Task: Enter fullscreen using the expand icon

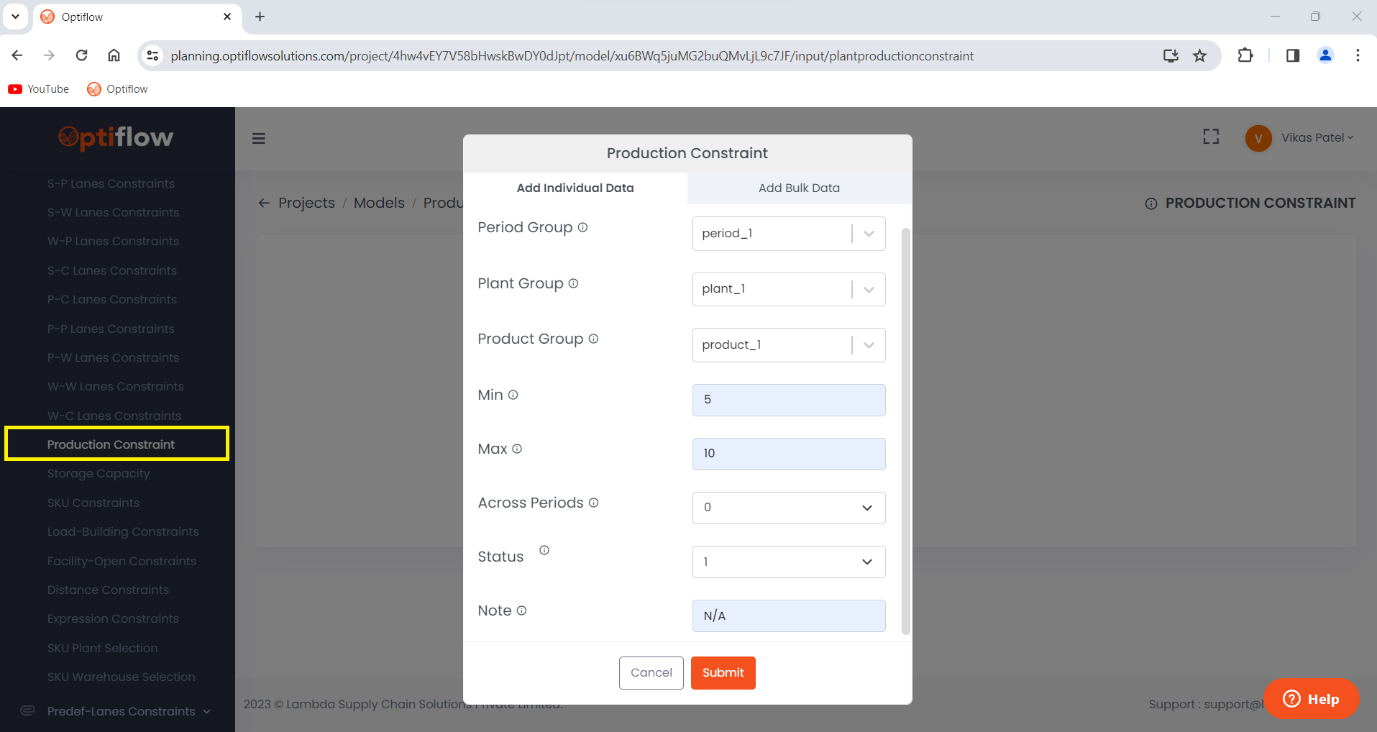Action: (1210, 136)
